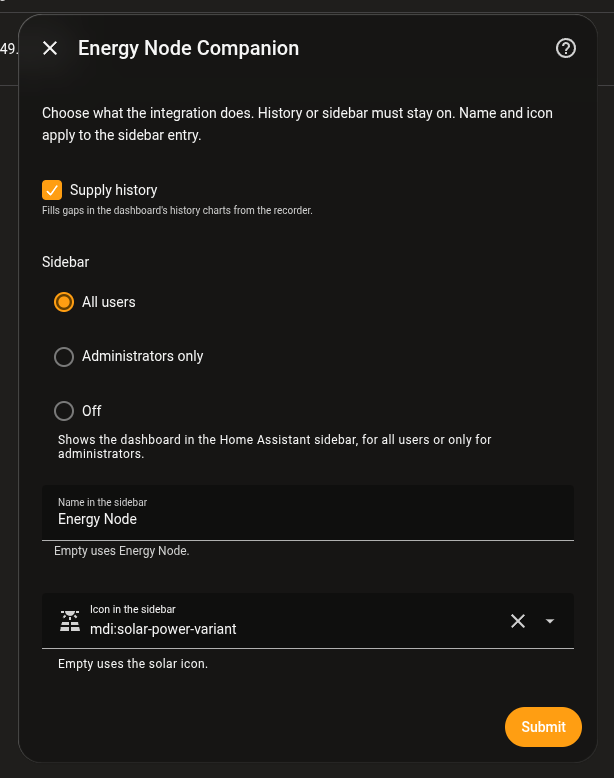Click the solar power variant icon preview
Screen dimensions: 614x778
click(x=70, y=621)
